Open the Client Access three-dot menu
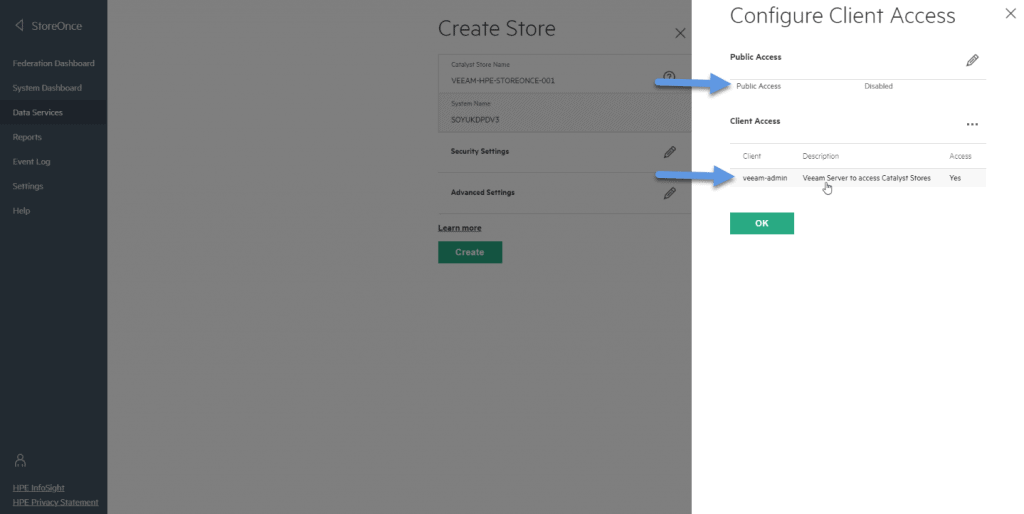 coord(972,124)
